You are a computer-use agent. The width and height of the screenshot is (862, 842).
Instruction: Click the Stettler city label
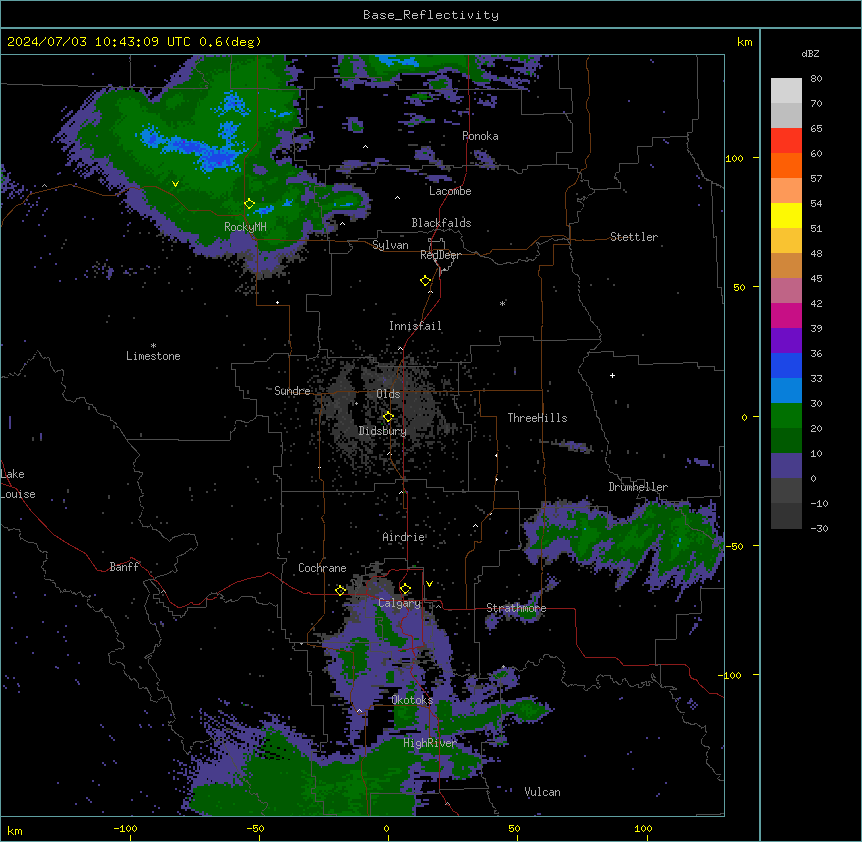tap(634, 237)
